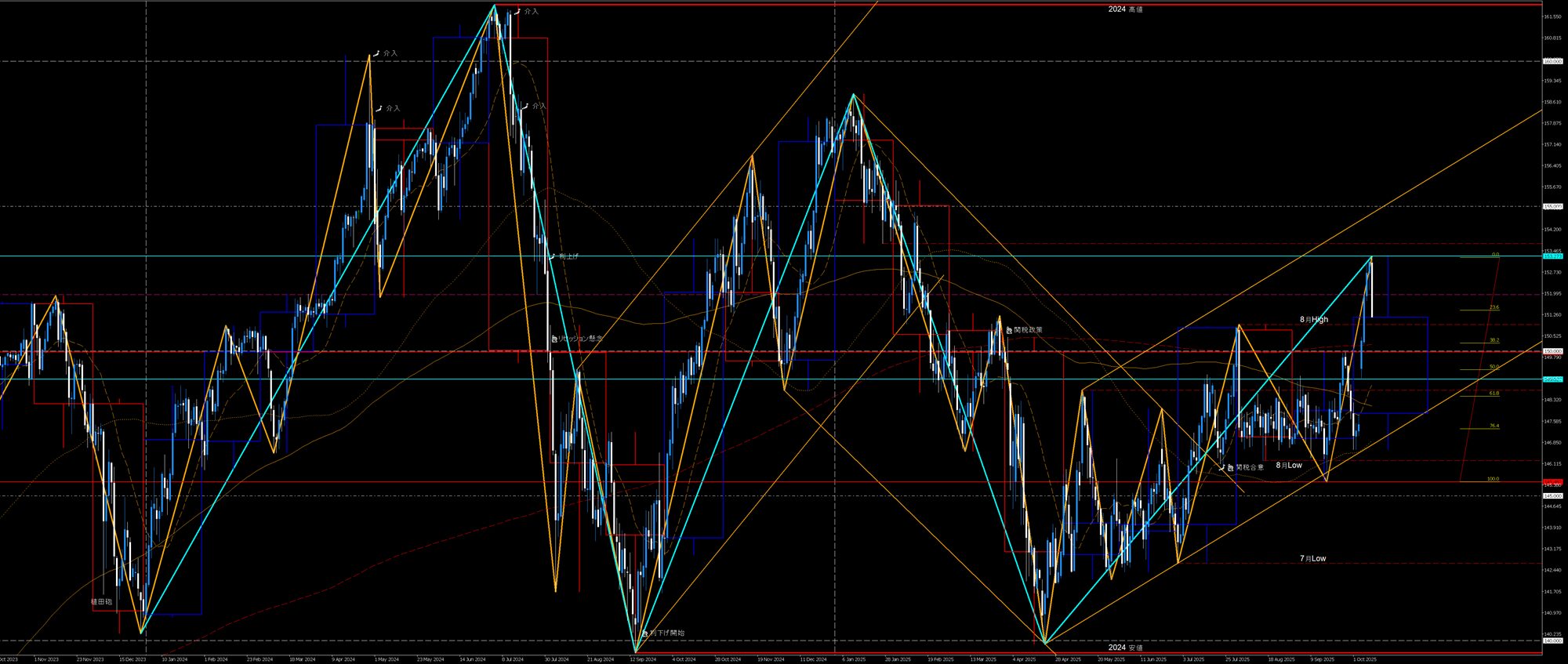Select the 8月Low text label
This screenshot has width=1568, height=664.
[1288, 465]
